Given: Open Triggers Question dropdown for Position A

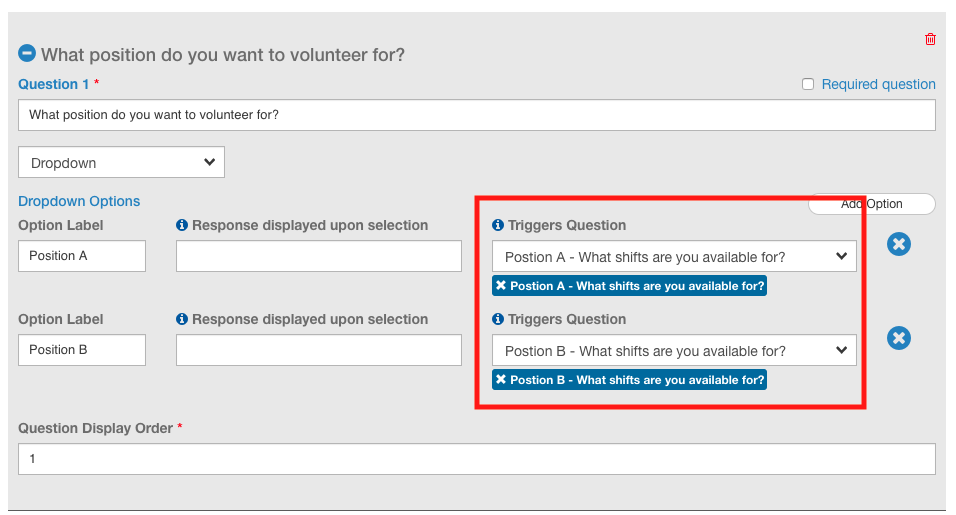Looking at the screenshot, I should click(x=674, y=257).
